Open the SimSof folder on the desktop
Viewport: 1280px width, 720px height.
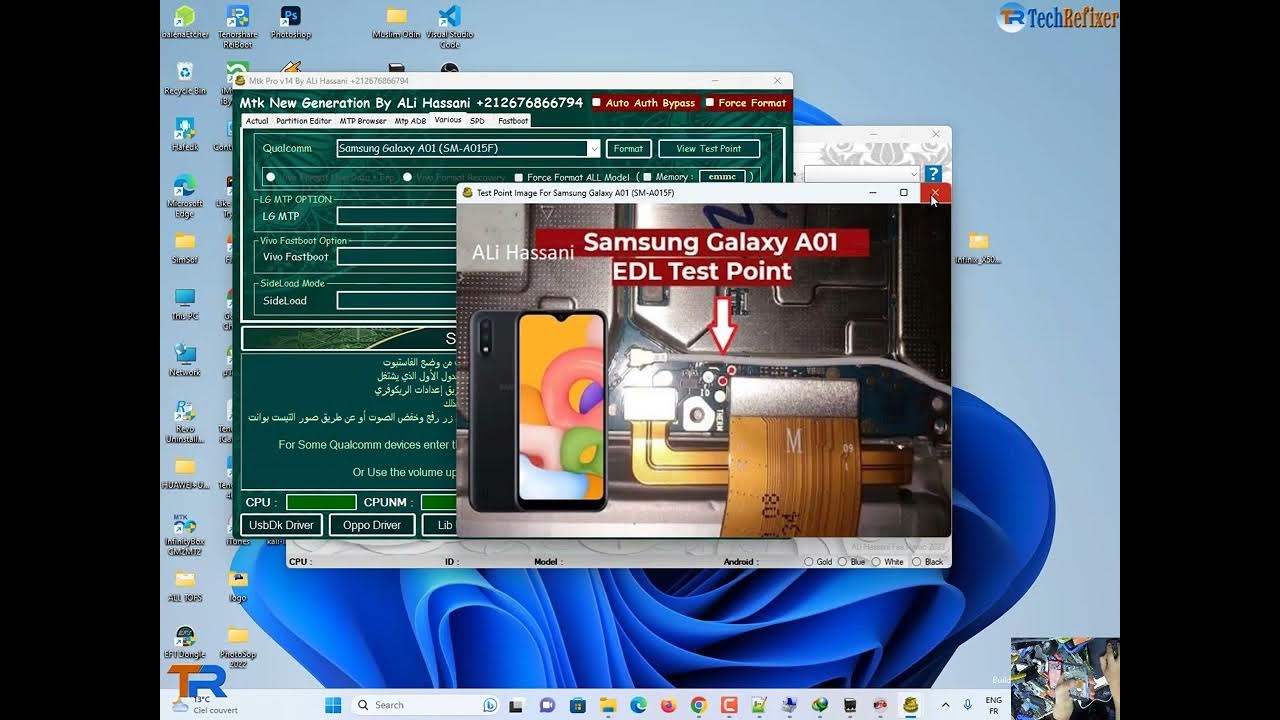coord(185,248)
